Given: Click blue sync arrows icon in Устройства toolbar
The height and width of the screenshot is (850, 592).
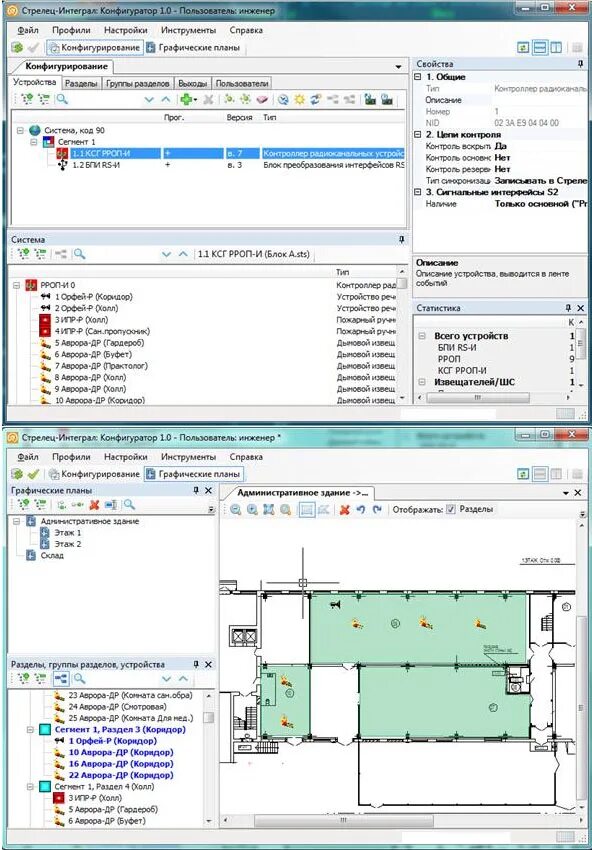Looking at the screenshot, I should tap(316, 100).
